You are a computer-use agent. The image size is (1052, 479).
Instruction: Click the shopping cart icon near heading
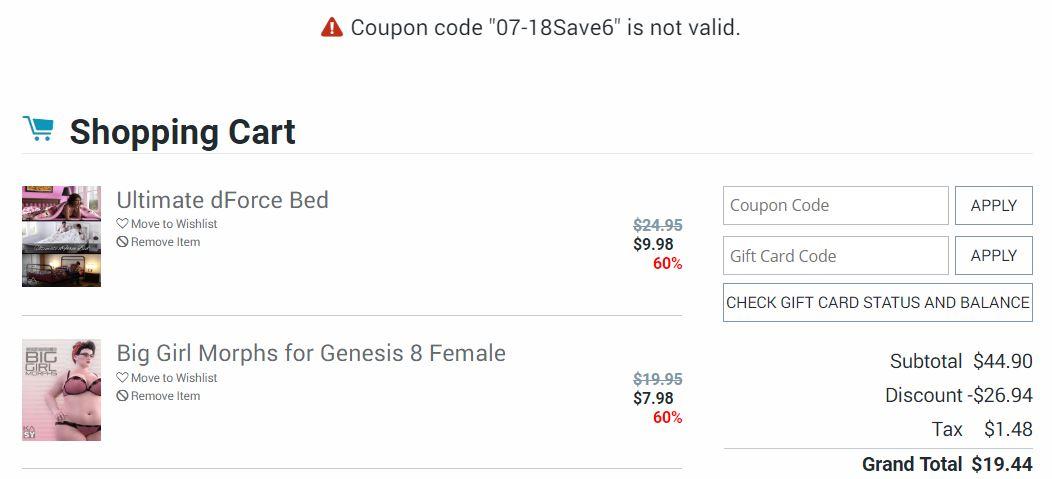tap(38, 129)
